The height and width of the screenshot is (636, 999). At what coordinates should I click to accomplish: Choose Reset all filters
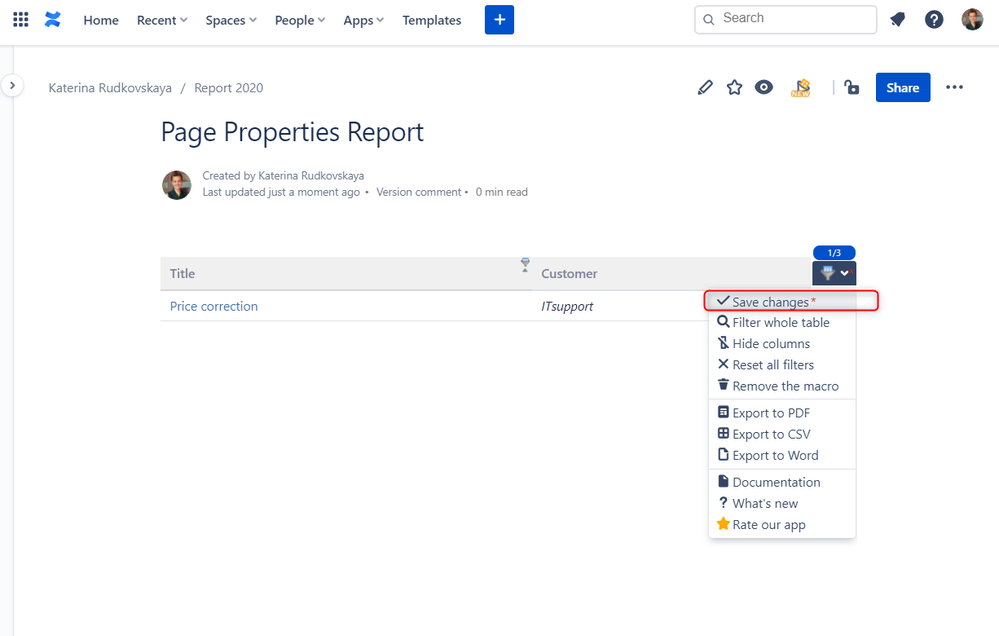(782, 365)
